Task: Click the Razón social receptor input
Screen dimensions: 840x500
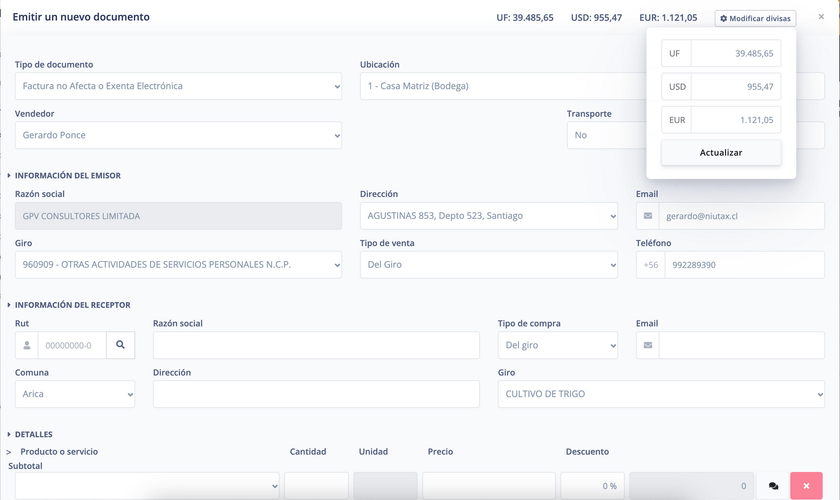Action: [316, 345]
